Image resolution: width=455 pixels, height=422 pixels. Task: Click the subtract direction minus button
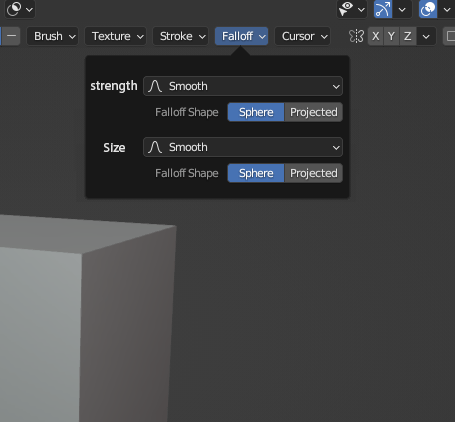(11, 36)
